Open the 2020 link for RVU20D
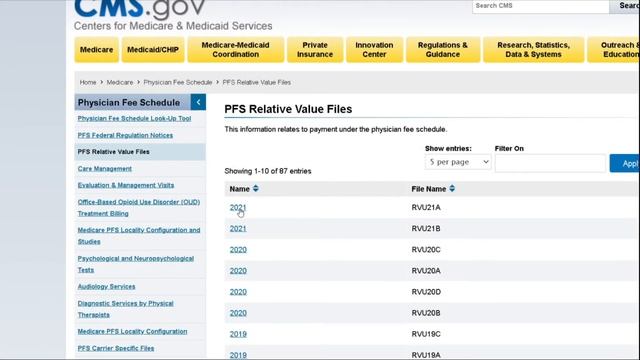 point(238,292)
